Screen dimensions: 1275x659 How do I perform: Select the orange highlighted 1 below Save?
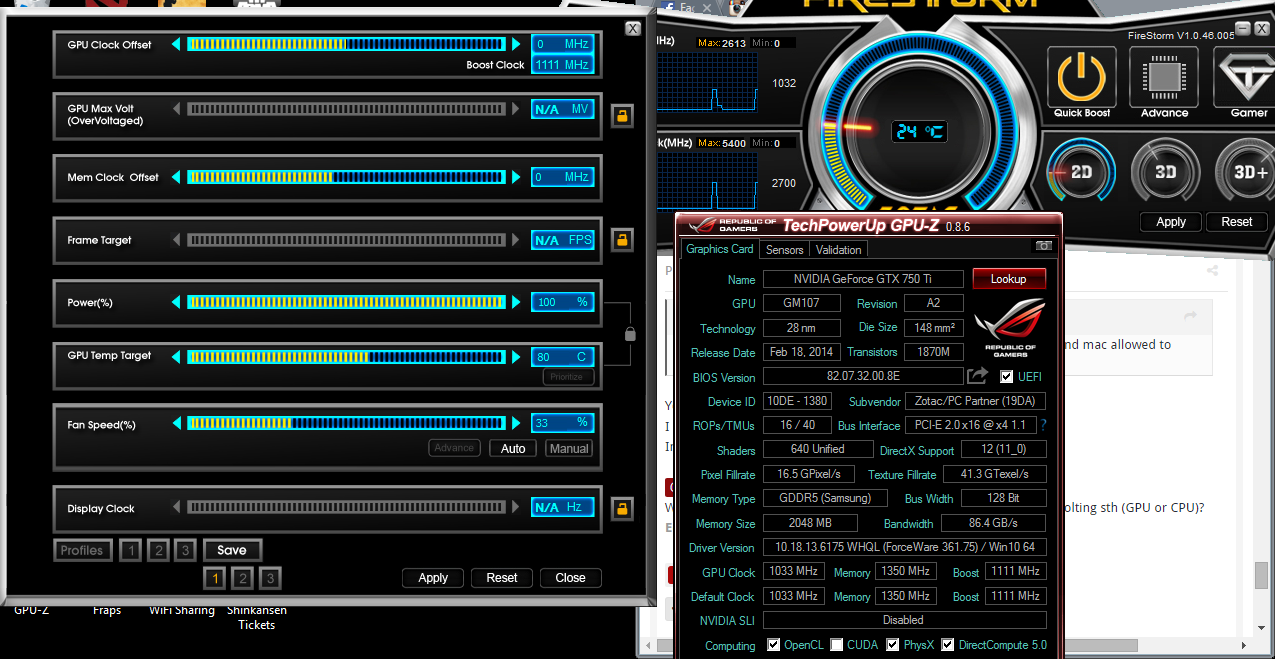214,578
